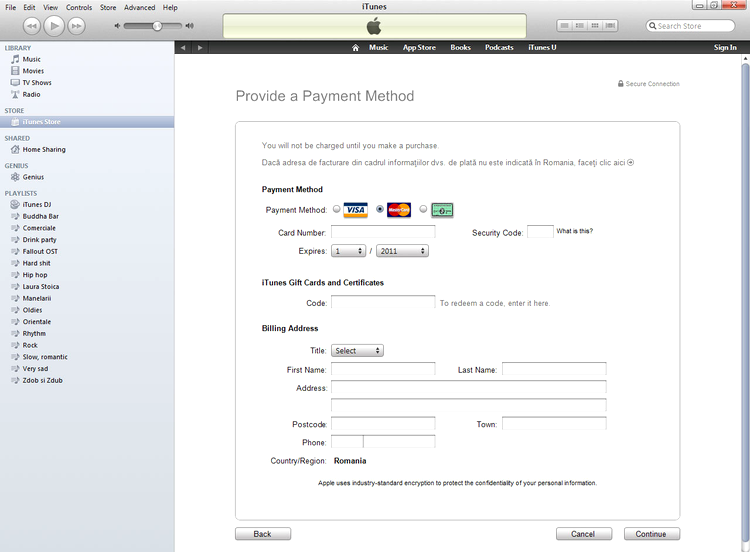Click 'What is this?' link
This screenshot has height=552, width=750.
[574, 231]
